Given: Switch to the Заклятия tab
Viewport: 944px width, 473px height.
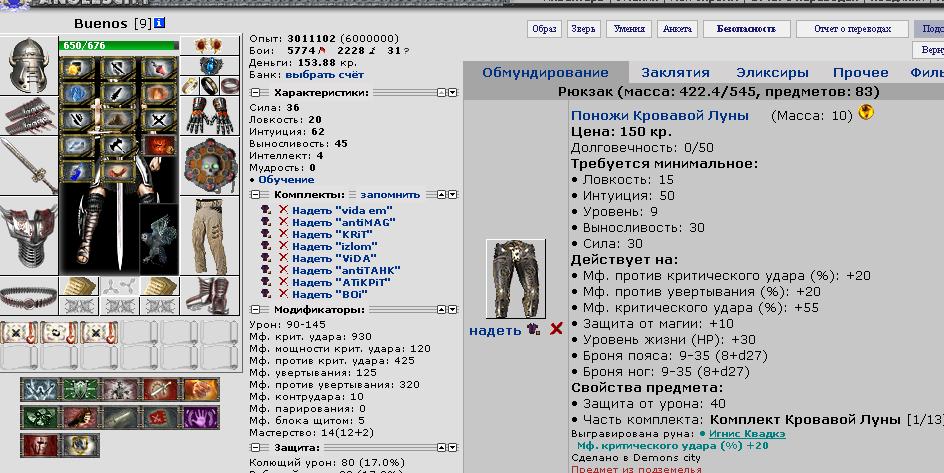Looking at the screenshot, I should tap(675, 73).
